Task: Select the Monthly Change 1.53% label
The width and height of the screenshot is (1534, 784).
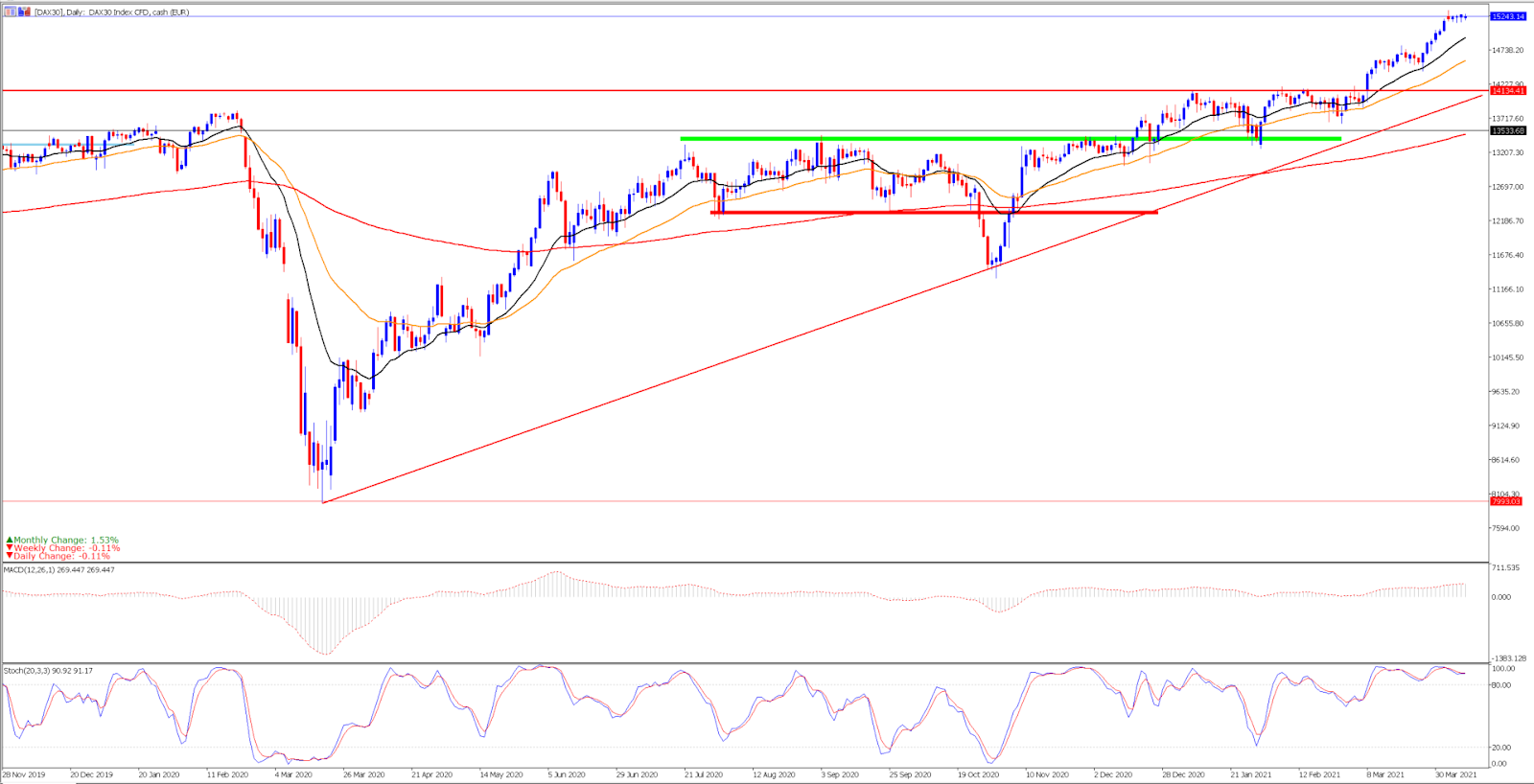Action: pyautogui.click(x=62, y=541)
